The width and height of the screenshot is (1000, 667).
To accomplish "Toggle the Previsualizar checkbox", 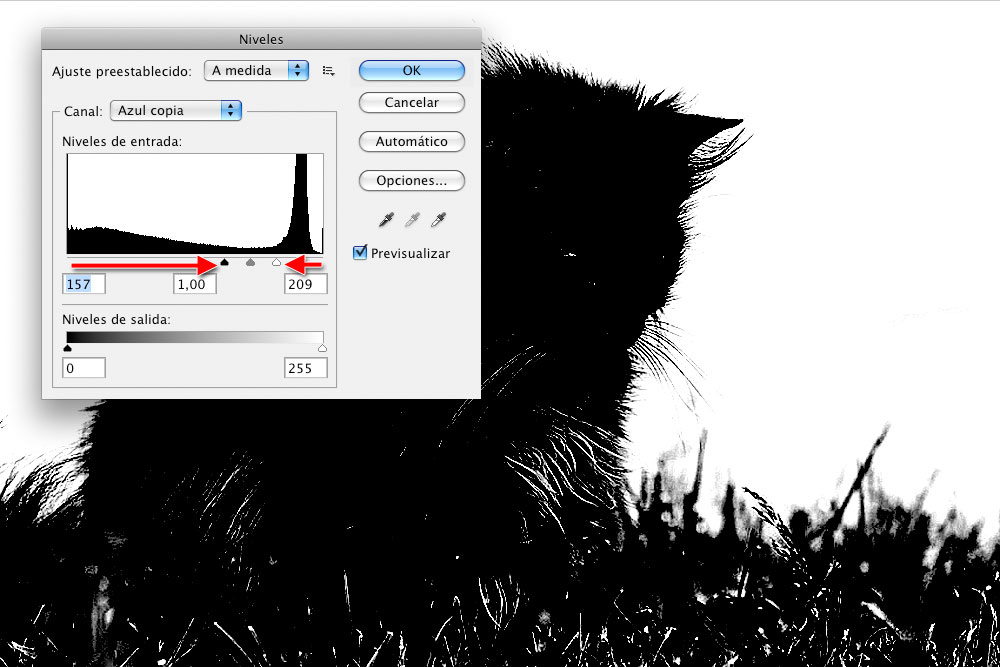I will pyautogui.click(x=360, y=253).
